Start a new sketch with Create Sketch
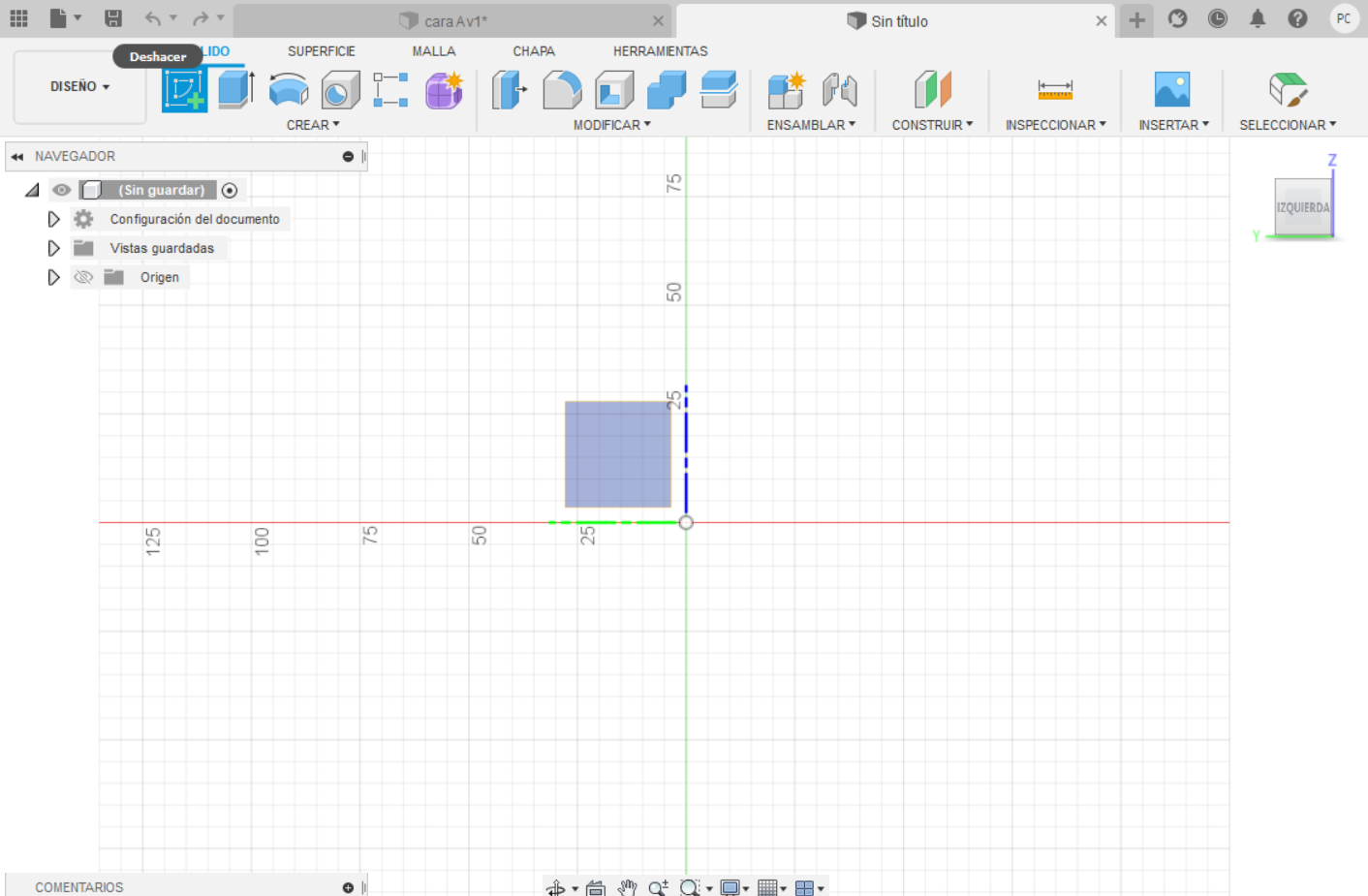Viewport: 1368px width, 896px height. 184,90
